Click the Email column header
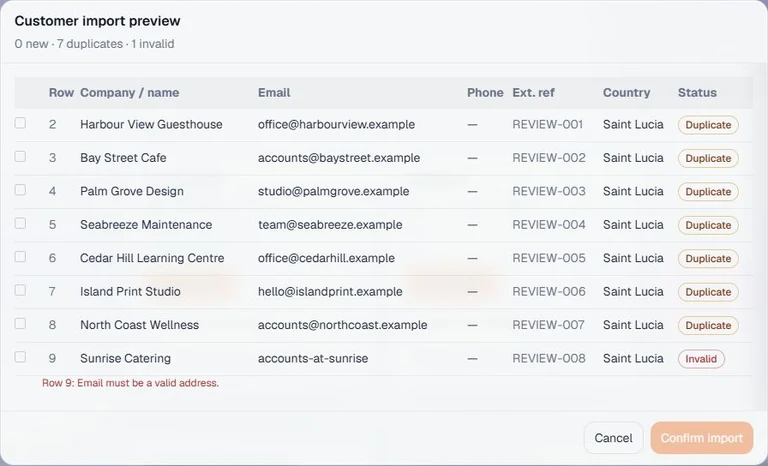This screenshot has width=768, height=466. click(x=274, y=93)
